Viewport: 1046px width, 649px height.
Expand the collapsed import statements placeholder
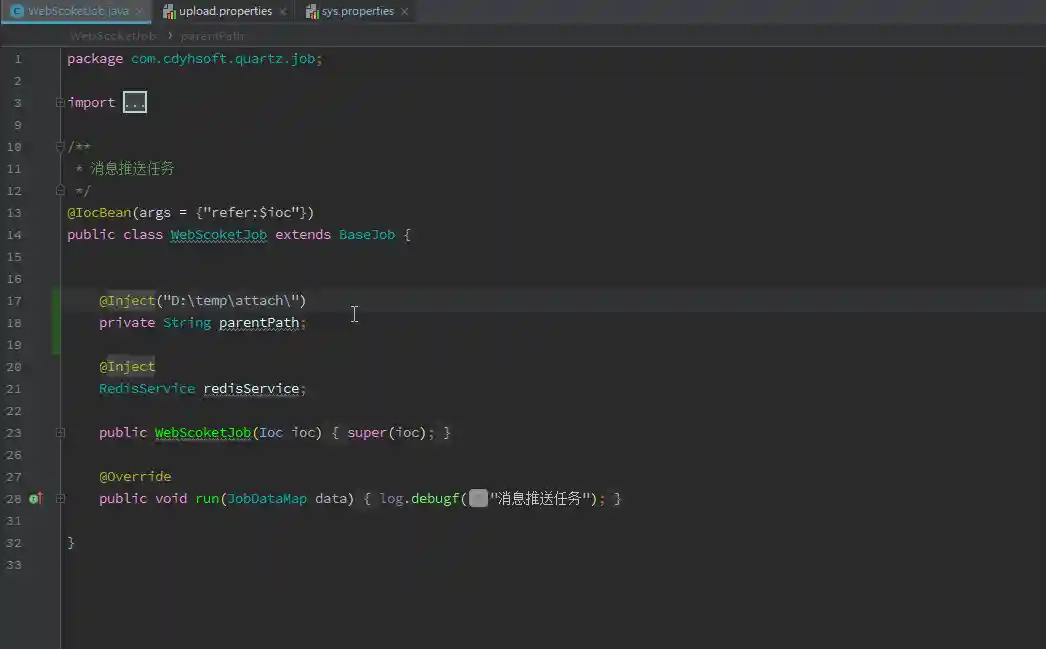pyautogui.click(x=134, y=101)
